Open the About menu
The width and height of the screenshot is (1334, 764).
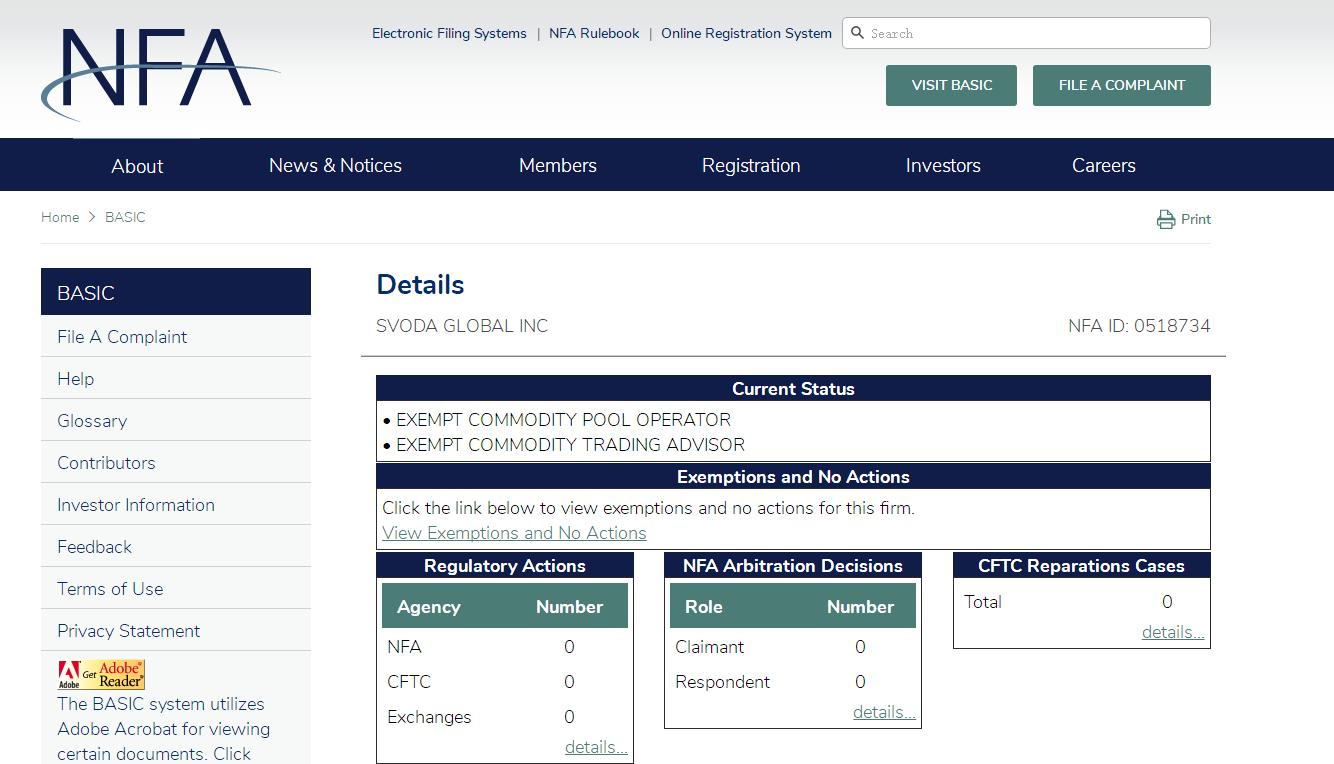137,166
